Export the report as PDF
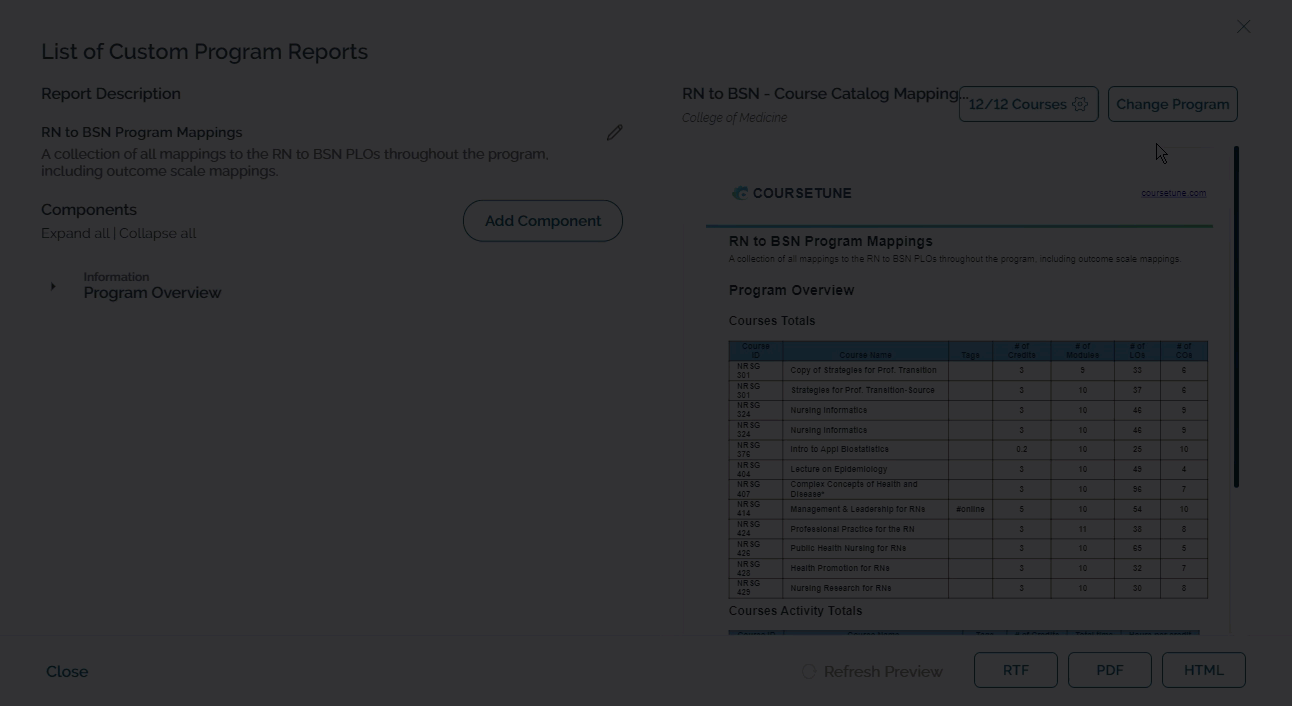 click(1109, 670)
